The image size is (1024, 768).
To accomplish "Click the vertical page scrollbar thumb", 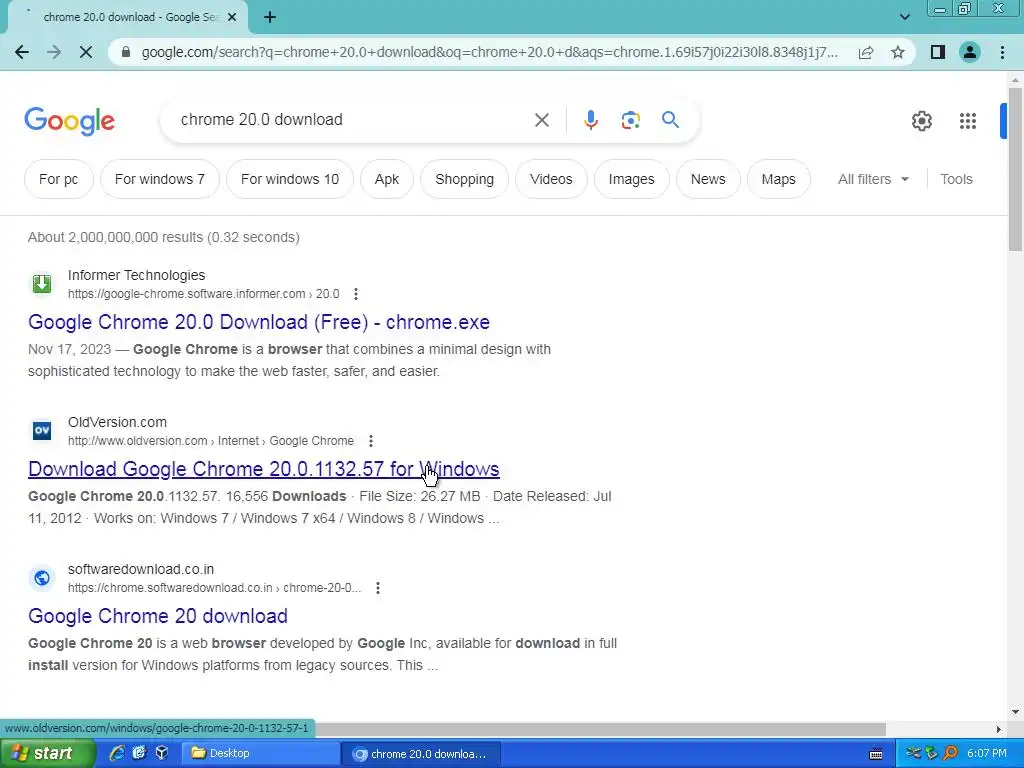I will pyautogui.click(x=1015, y=168).
